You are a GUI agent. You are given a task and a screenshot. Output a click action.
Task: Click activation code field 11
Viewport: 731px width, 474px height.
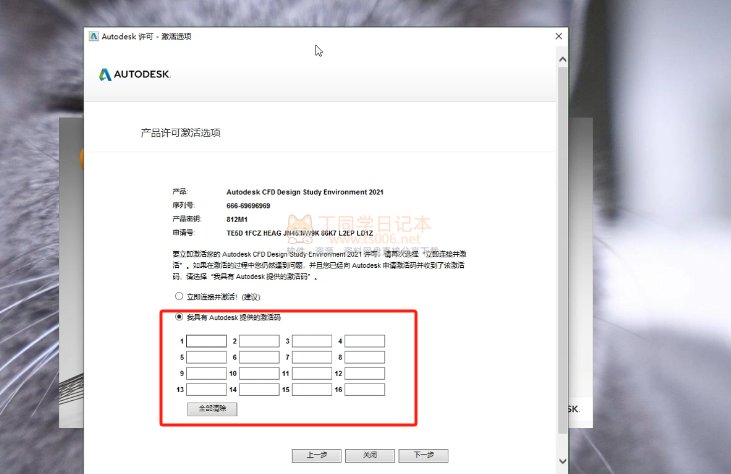click(312, 373)
